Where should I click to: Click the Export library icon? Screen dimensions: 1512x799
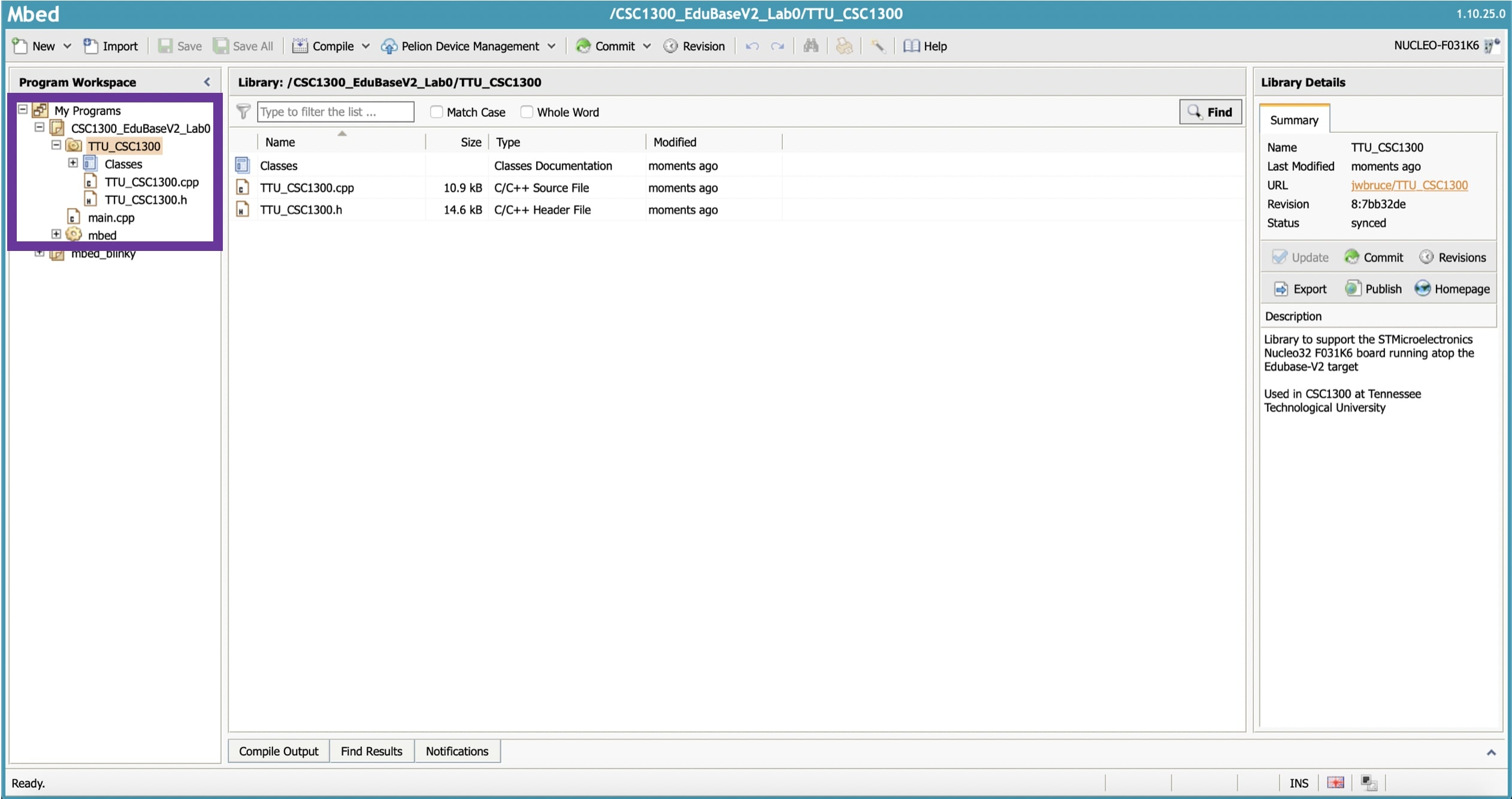tap(1281, 289)
